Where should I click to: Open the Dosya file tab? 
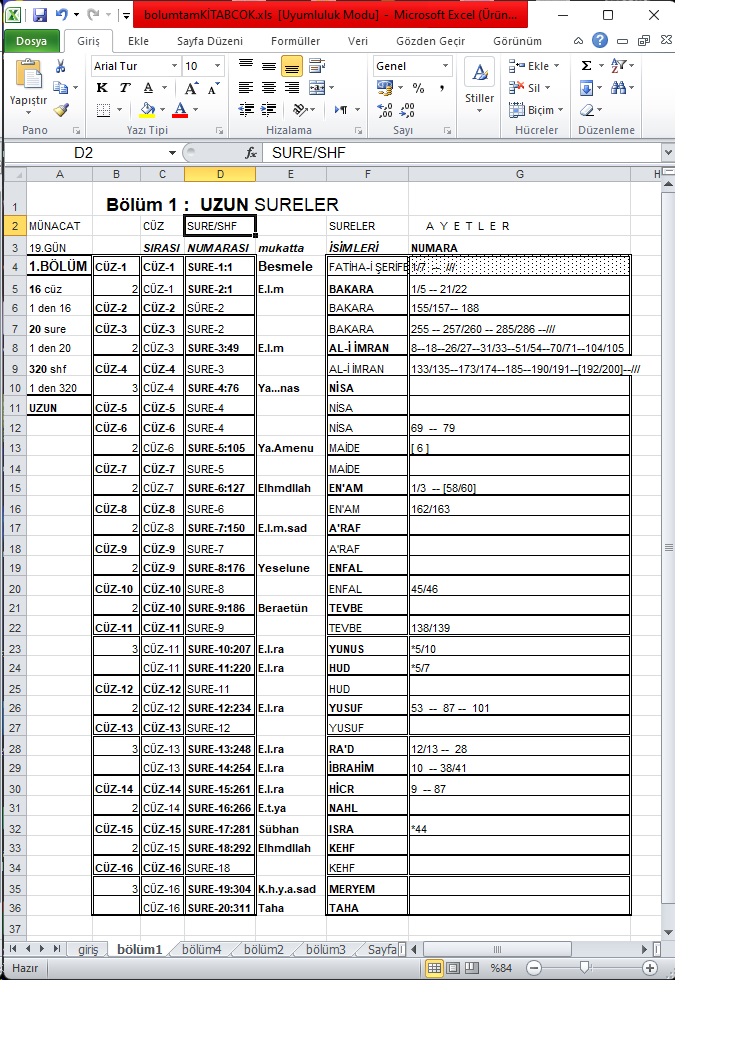(x=31, y=41)
